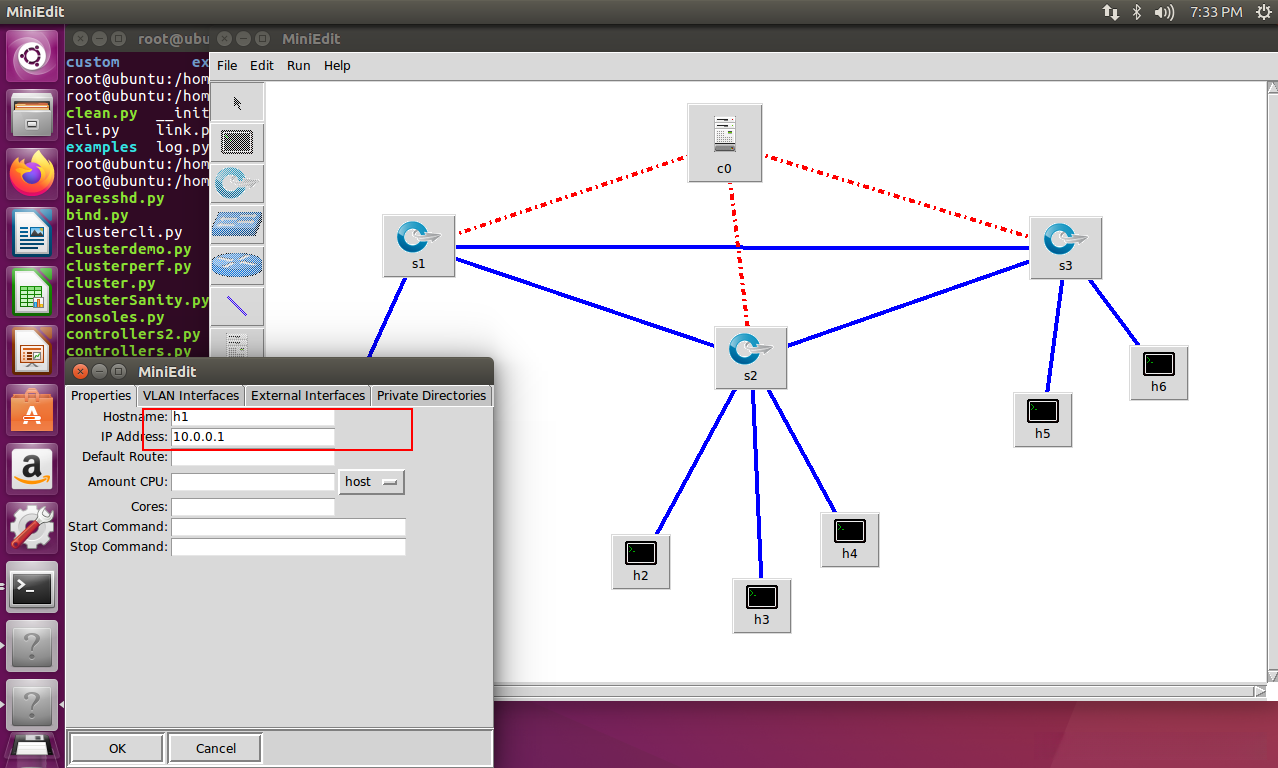
Task: Select the Legacy Switch tool
Action: point(237,225)
